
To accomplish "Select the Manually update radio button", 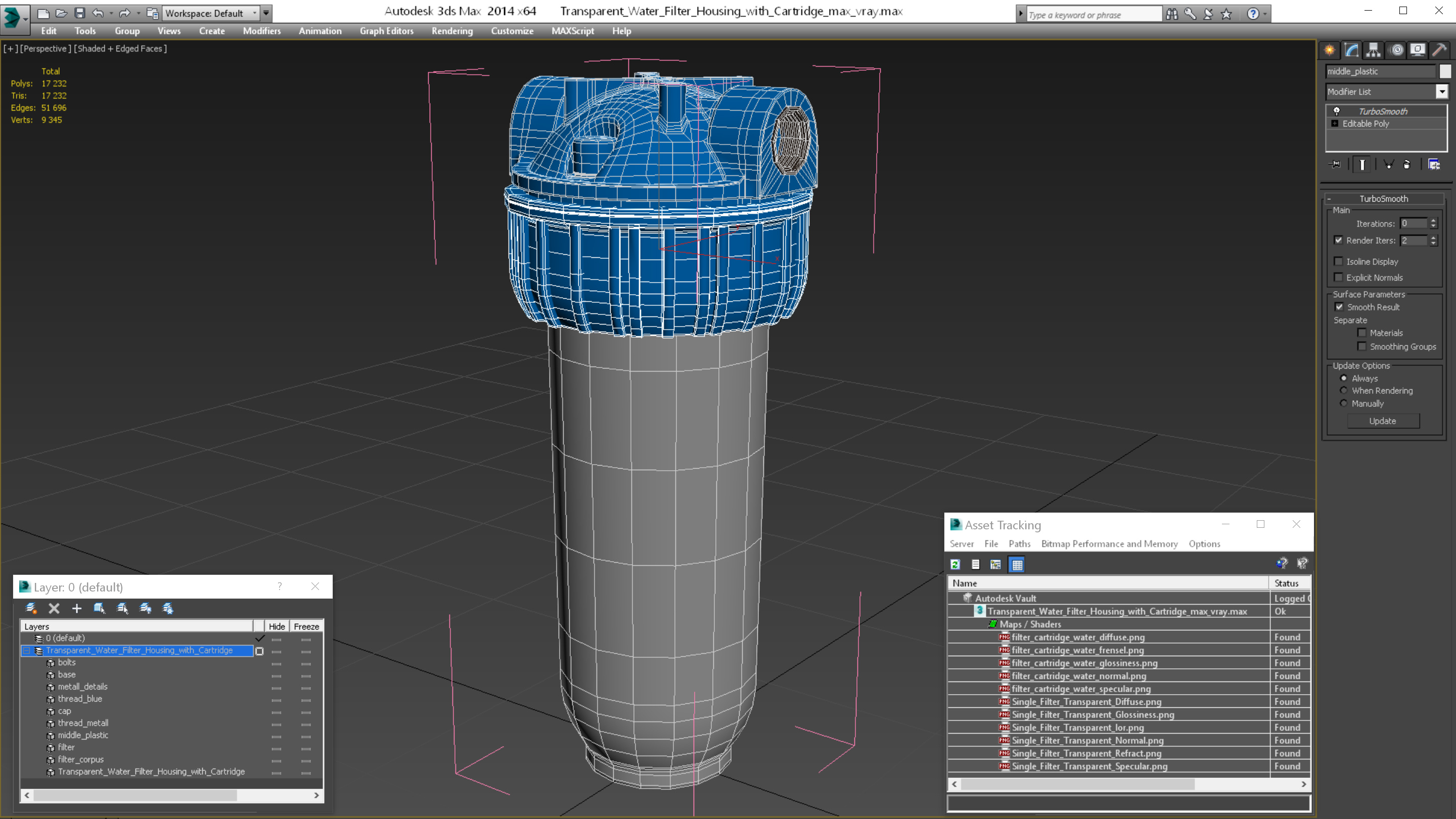I will (1344, 403).
